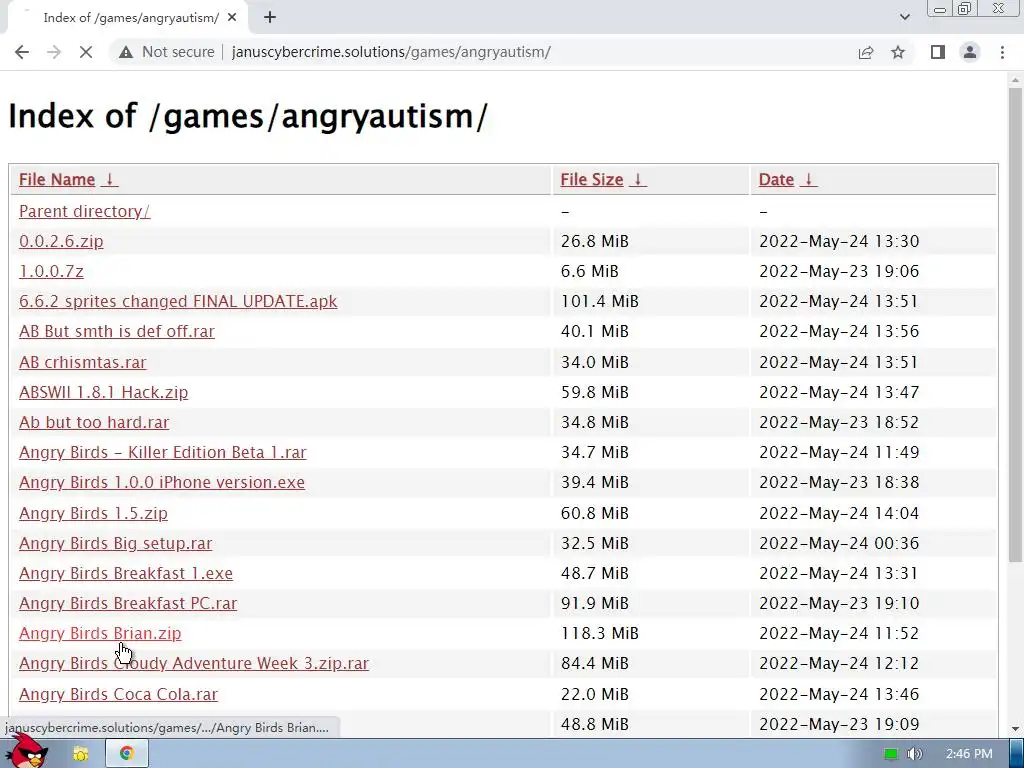Screen dimensions: 1024x768
Task: Click the File Name descending arrow
Action: click(x=110, y=180)
